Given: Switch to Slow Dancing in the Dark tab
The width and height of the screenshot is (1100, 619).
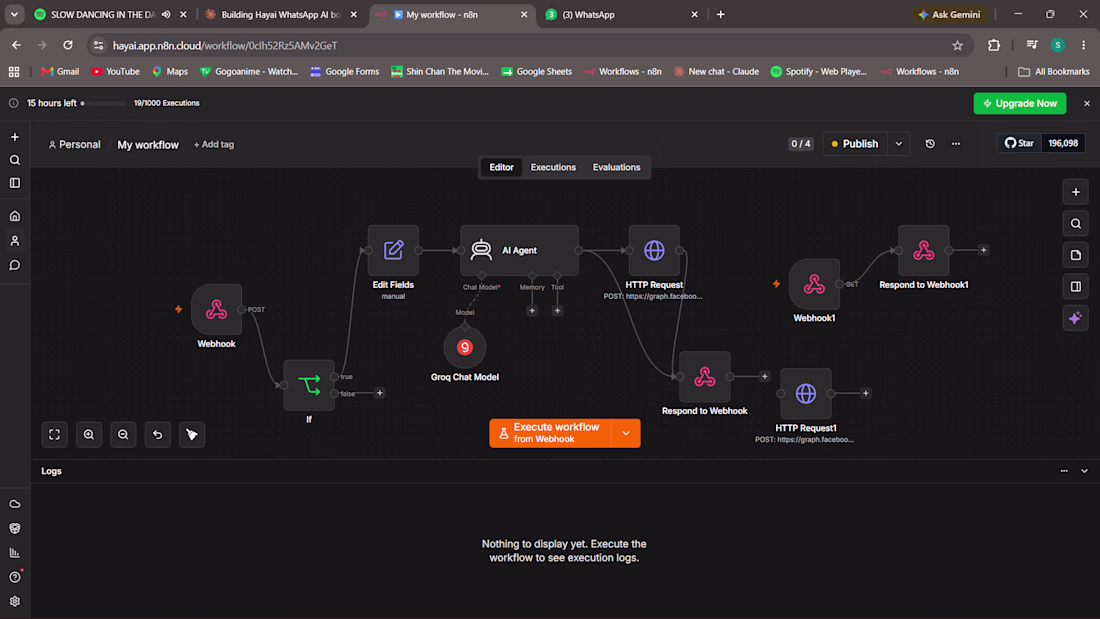Looking at the screenshot, I should pos(102,14).
